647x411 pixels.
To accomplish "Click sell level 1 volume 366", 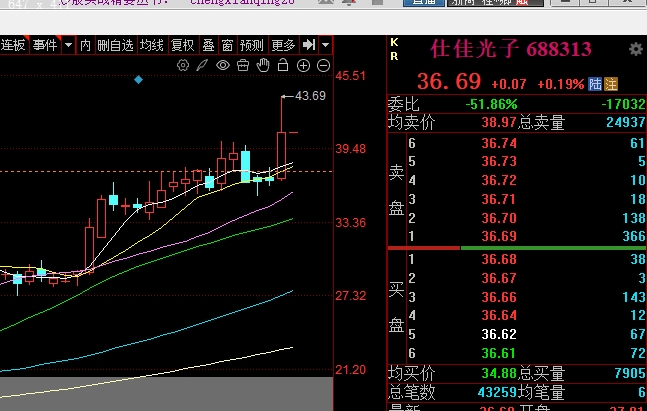I will click(x=633, y=236).
